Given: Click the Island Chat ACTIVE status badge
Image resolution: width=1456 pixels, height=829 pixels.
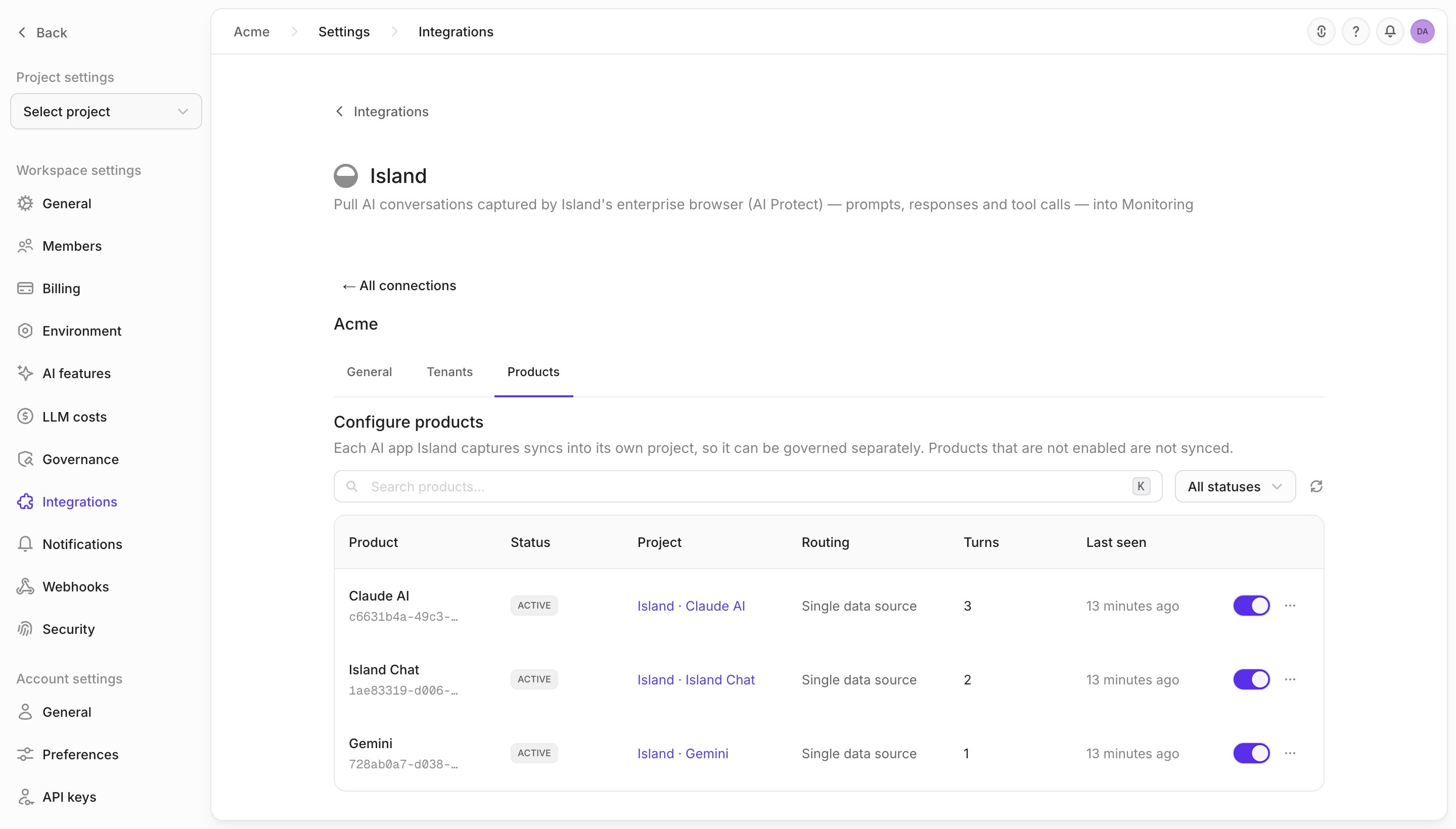Looking at the screenshot, I should pyautogui.click(x=533, y=679).
